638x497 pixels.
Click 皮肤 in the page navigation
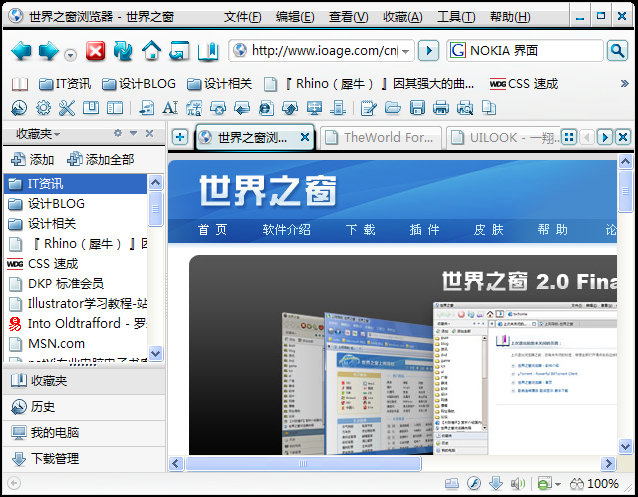488,230
